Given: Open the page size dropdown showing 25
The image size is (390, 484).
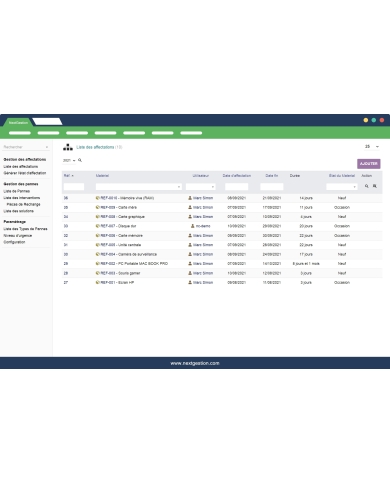Looking at the screenshot, I should pos(372,147).
